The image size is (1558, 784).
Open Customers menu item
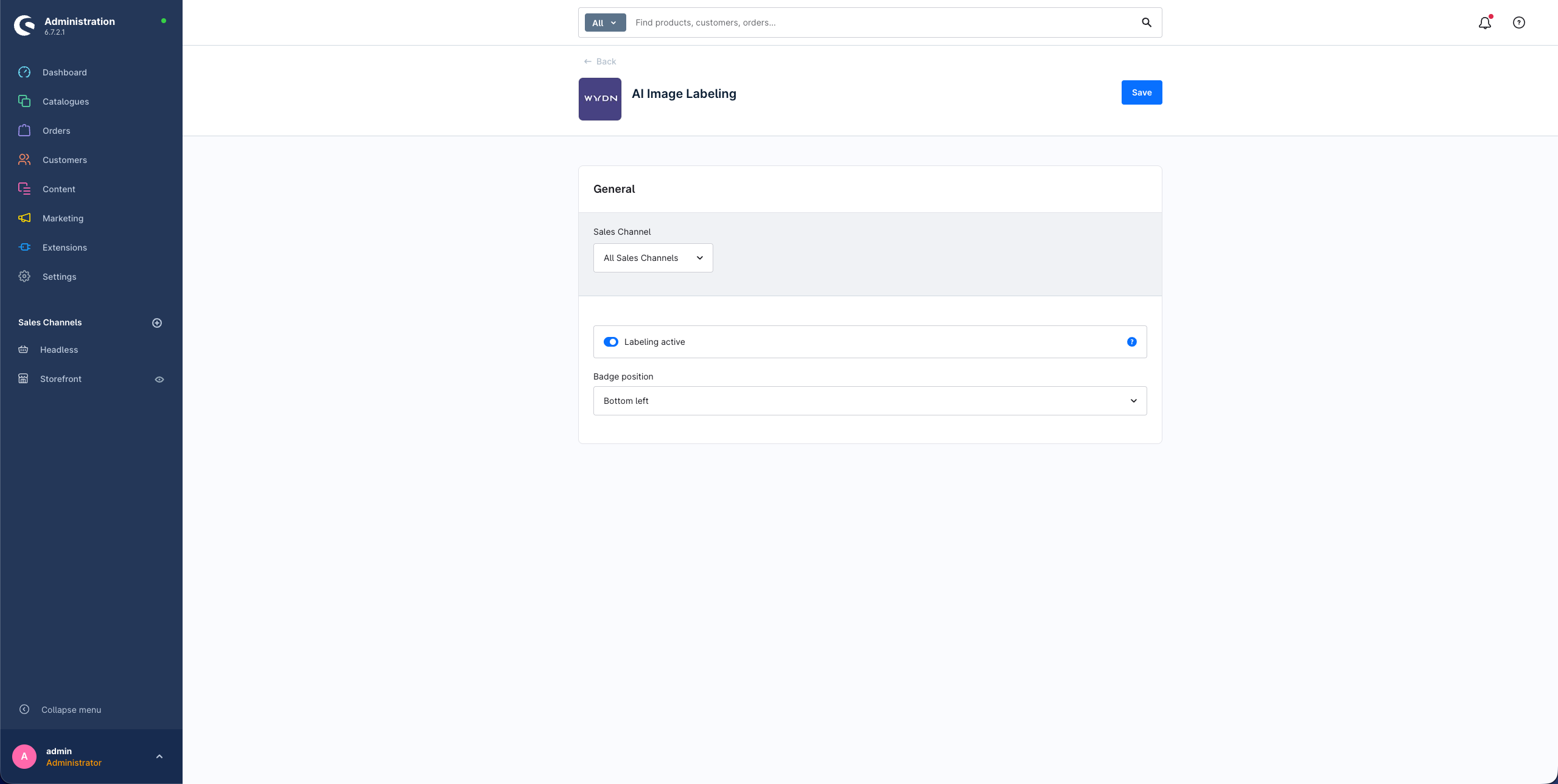(65, 160)
